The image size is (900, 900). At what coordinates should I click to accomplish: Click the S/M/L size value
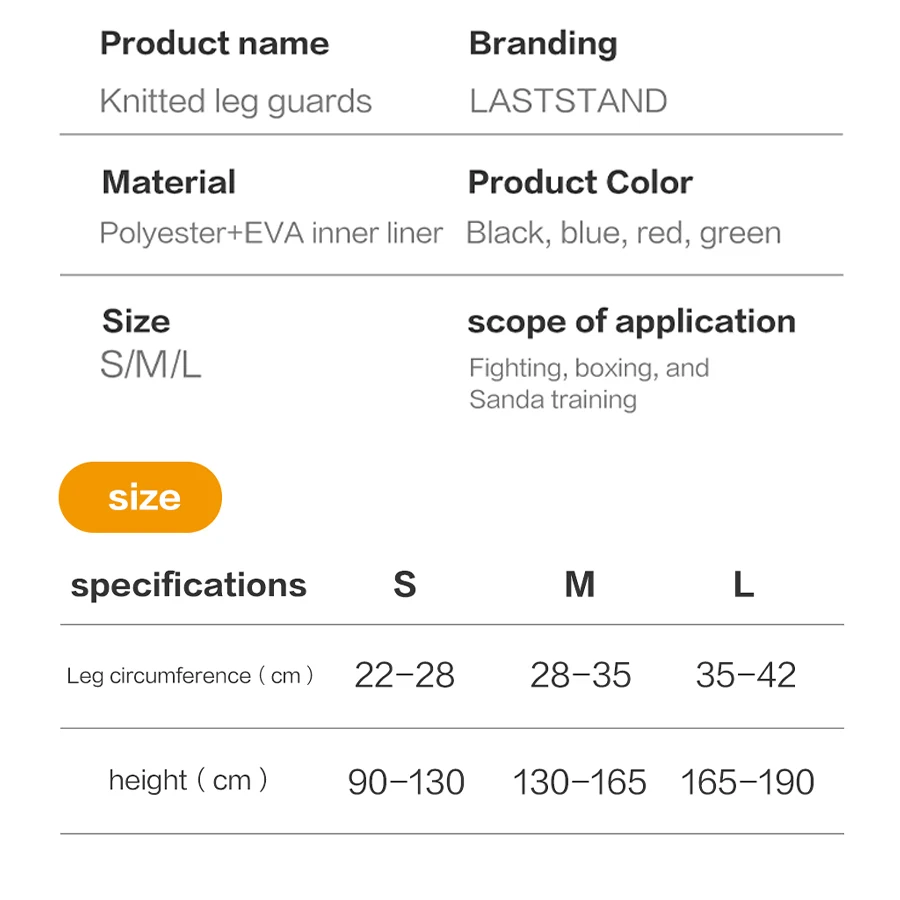pyautogui.click(x=151, y=365)
